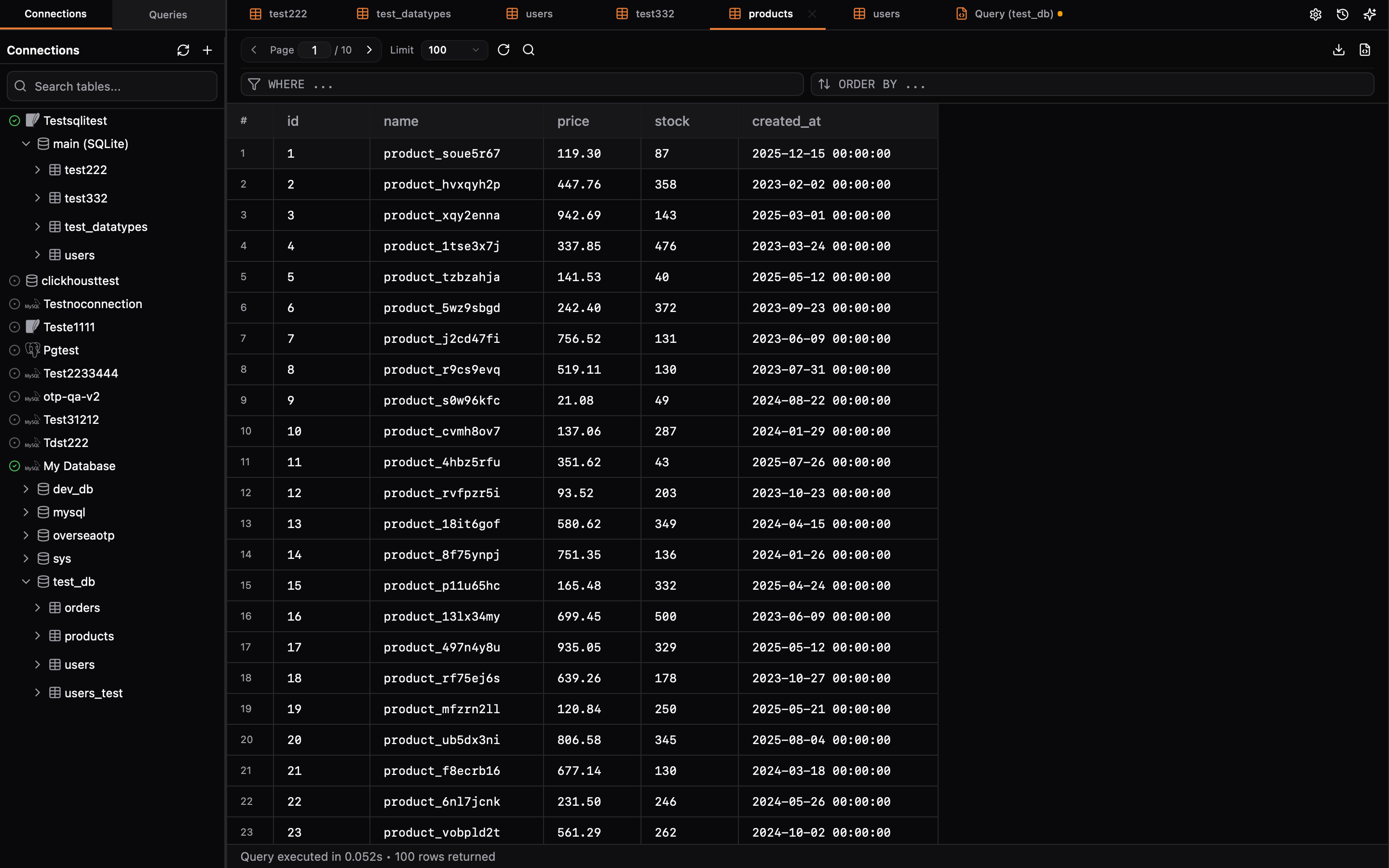The width and height of the screenshot is (1389, 868).
Task: Switch to the Queries tab
Action: coord(168,14)
